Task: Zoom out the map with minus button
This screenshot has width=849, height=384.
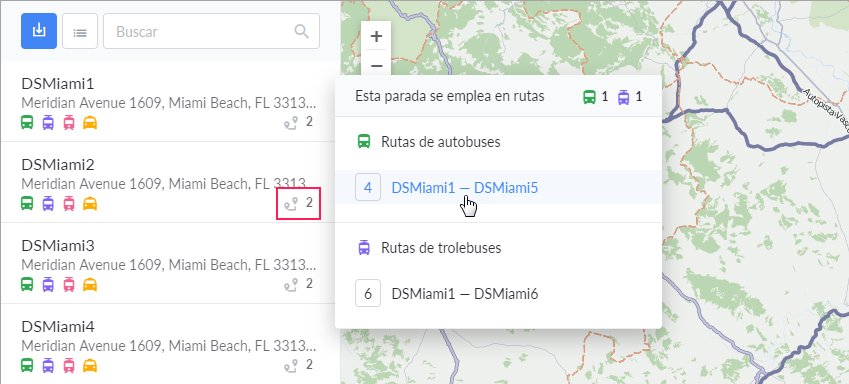Action: (x=376, y=66)
